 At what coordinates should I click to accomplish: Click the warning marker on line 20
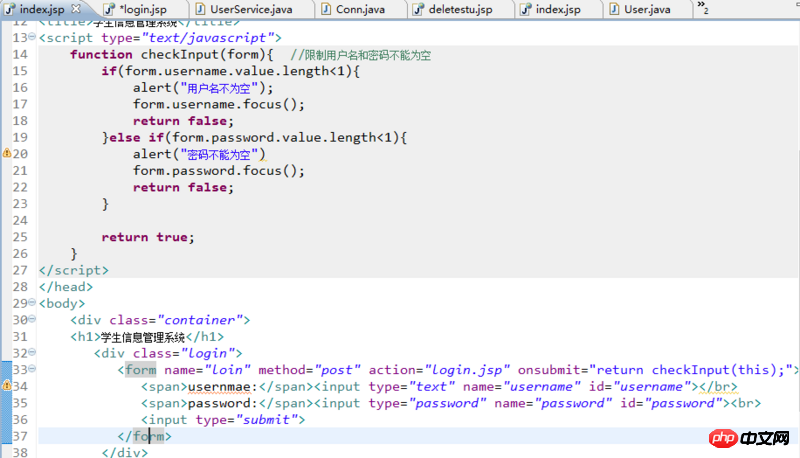click(x=6, y=154)
